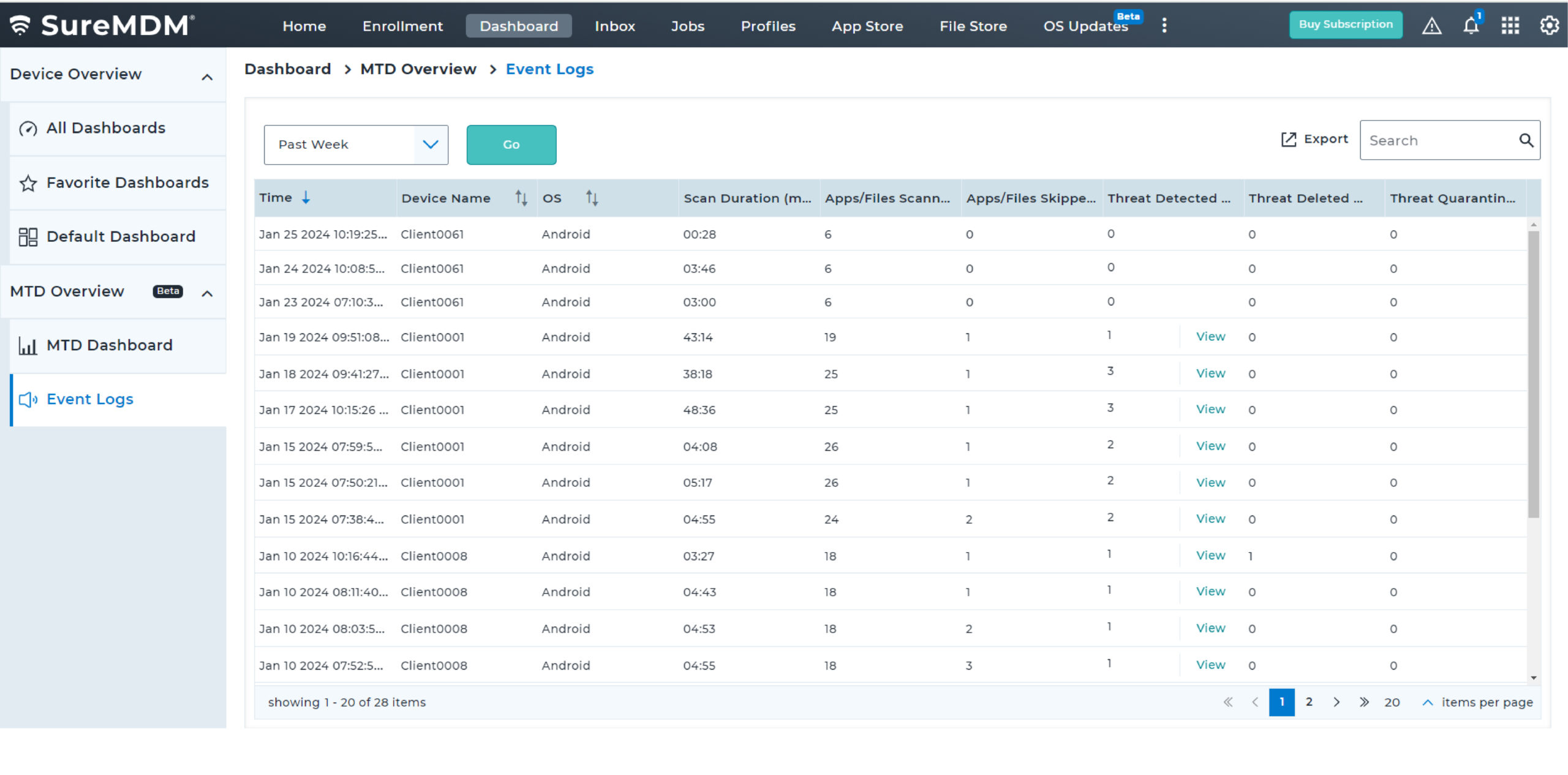View threats for Jan 15 2024 07:59 row
The width and height of the screenshot is (1568, 775).
tap(1210, 446)
